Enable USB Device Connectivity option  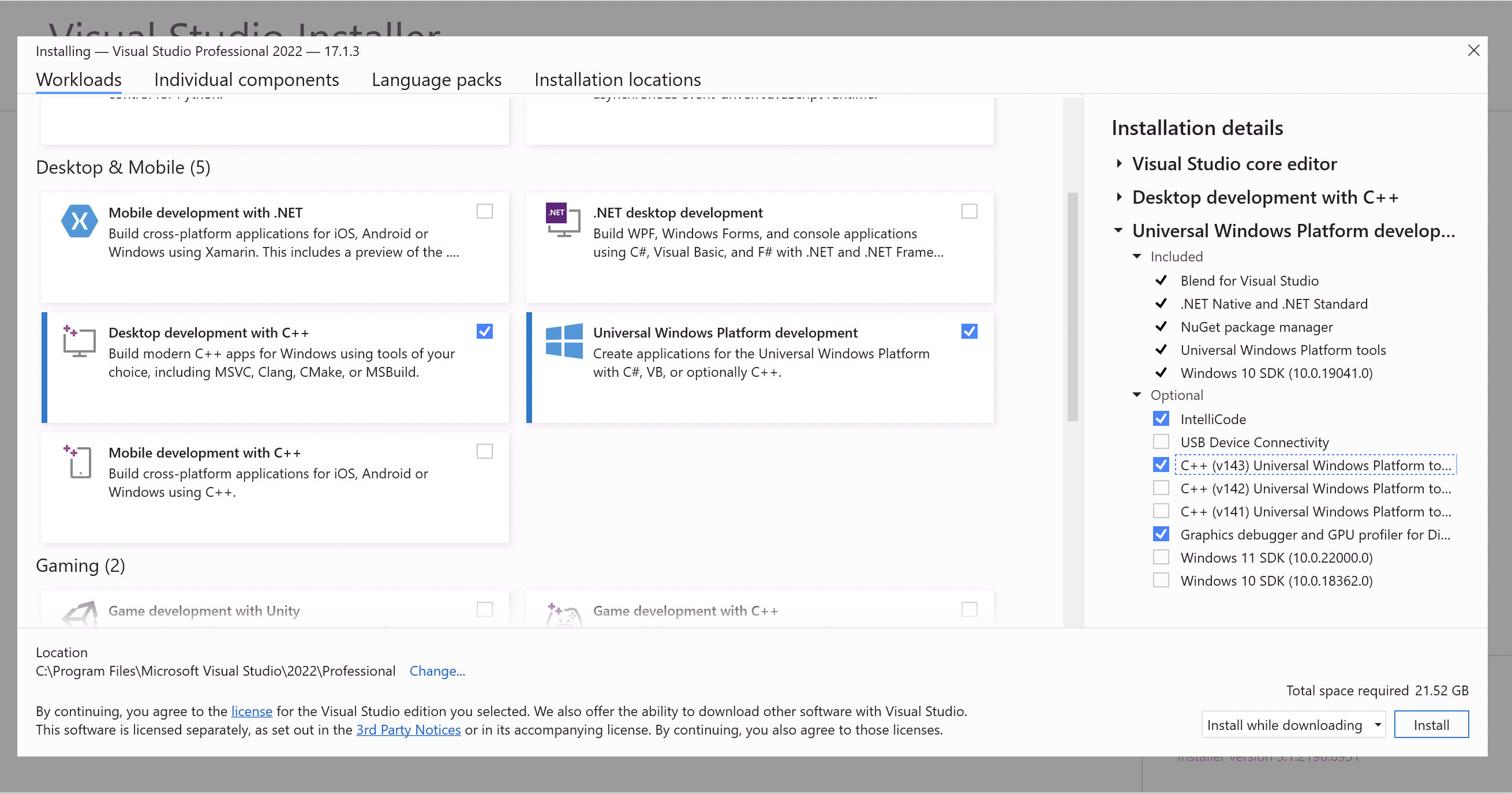[x=1161, y=441]
